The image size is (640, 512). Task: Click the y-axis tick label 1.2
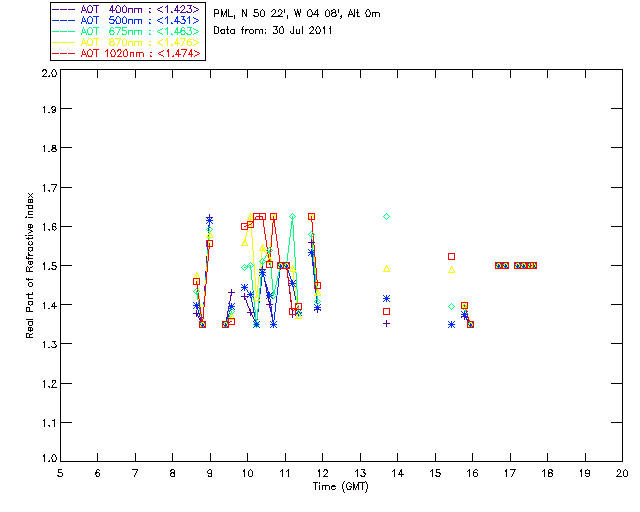[49, 384]
